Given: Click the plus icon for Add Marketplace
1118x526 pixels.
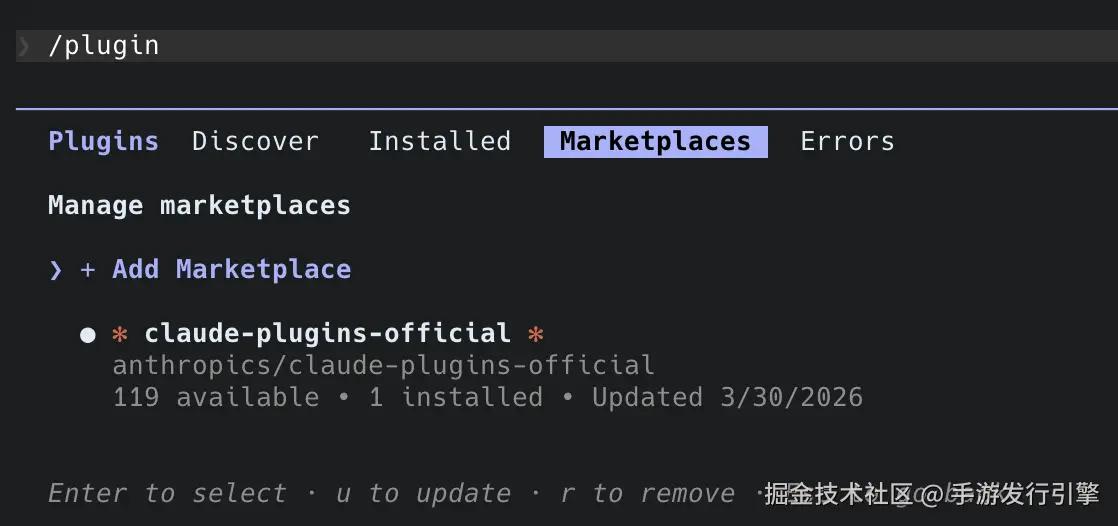Looking at the screenshot, I should point(88,270).
